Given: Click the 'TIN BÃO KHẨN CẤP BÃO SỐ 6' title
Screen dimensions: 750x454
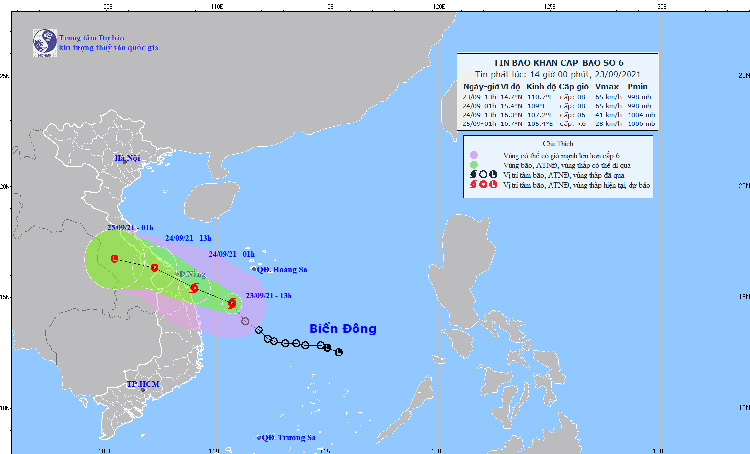Looking at the screenshot, I should (x=558, y=63).
